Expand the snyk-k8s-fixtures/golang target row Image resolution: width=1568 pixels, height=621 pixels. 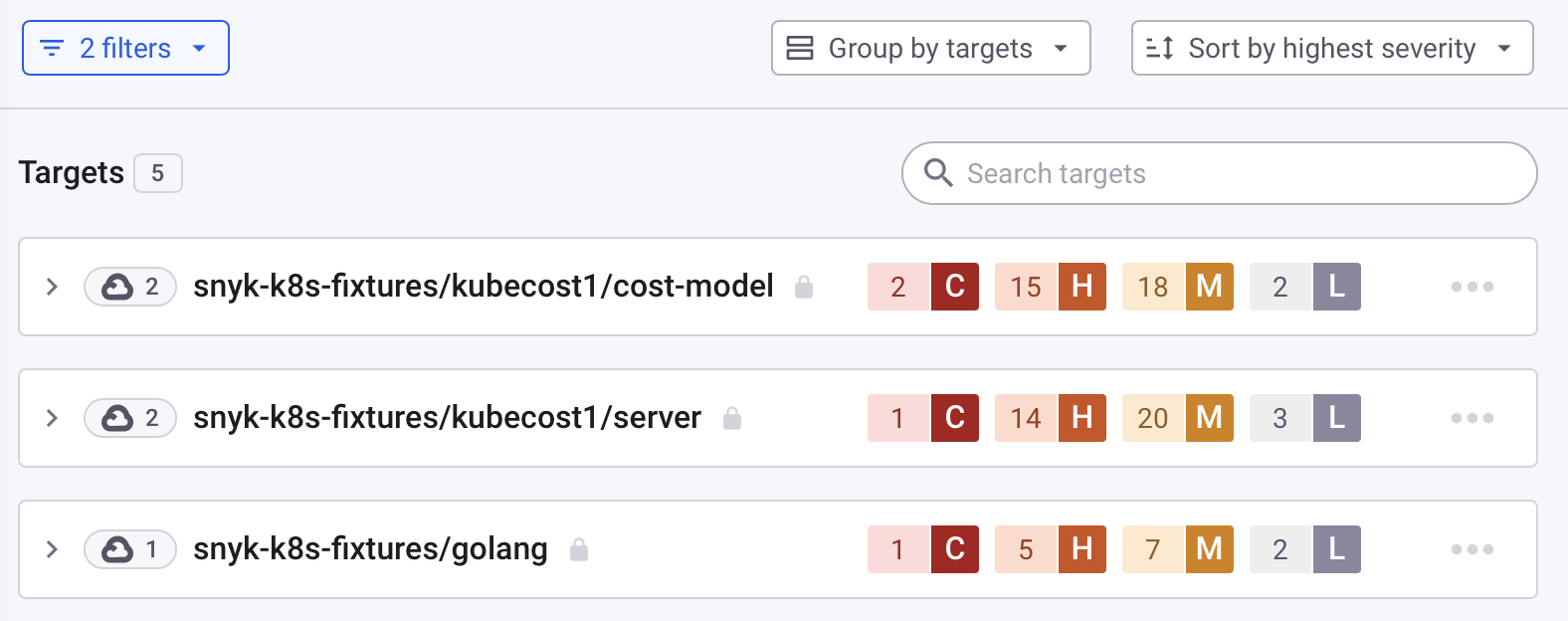point(52,549)
